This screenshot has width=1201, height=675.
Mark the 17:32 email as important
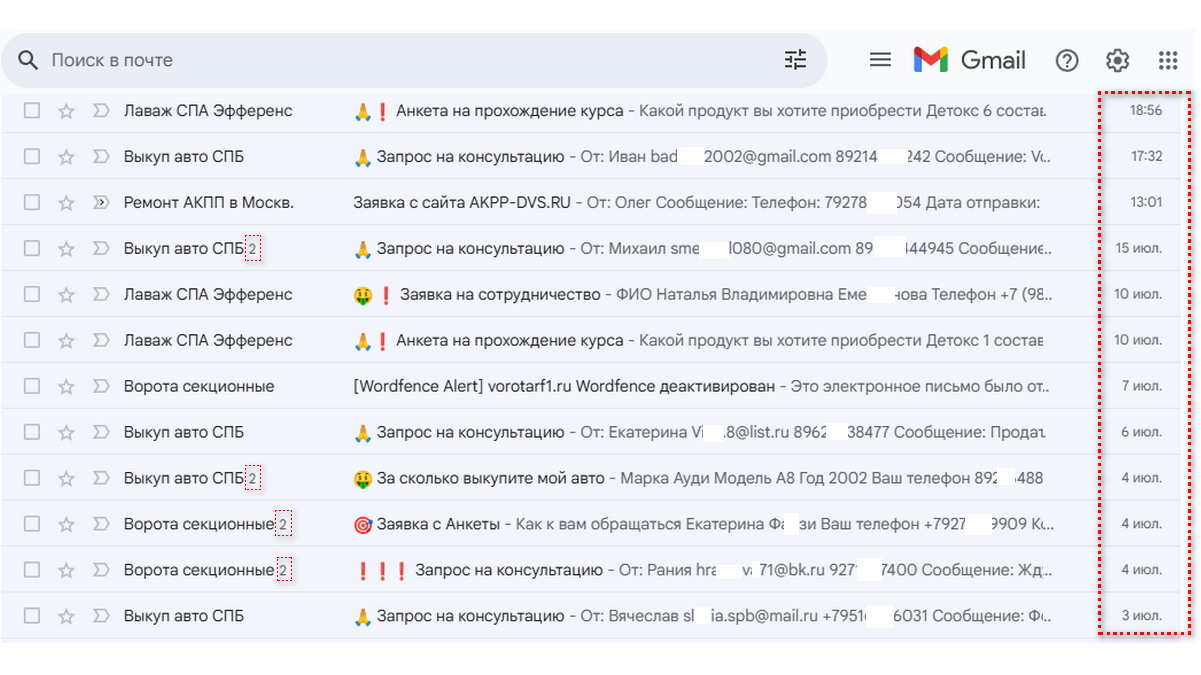(x=100, y=157)
